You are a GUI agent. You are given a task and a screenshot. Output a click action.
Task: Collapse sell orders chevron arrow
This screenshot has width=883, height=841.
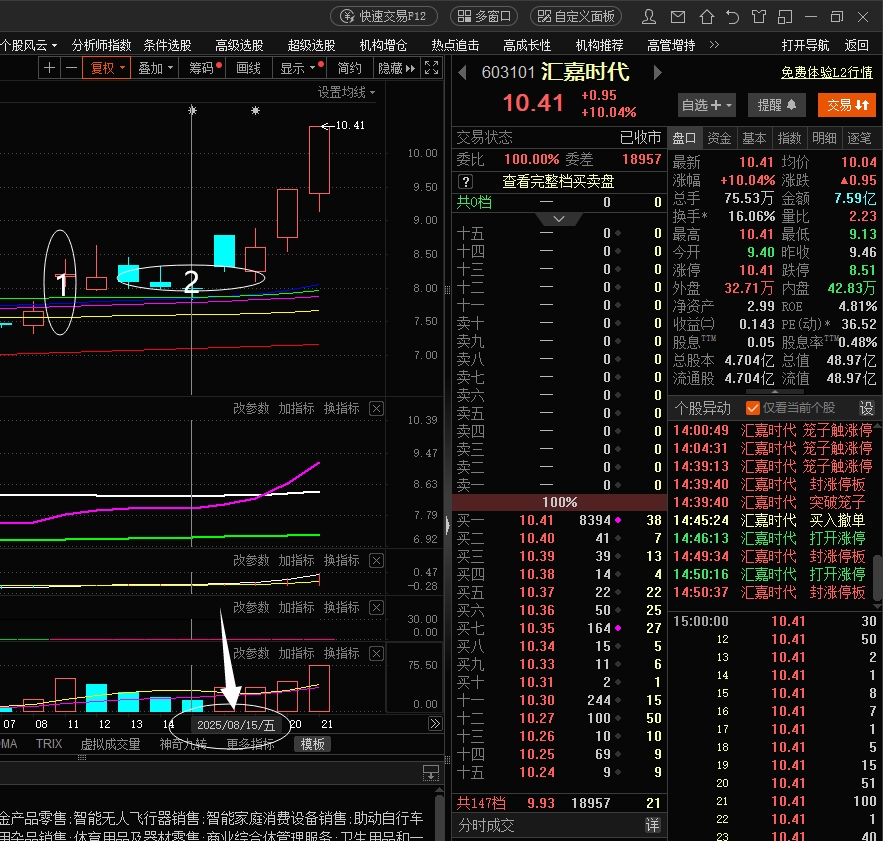559,219
